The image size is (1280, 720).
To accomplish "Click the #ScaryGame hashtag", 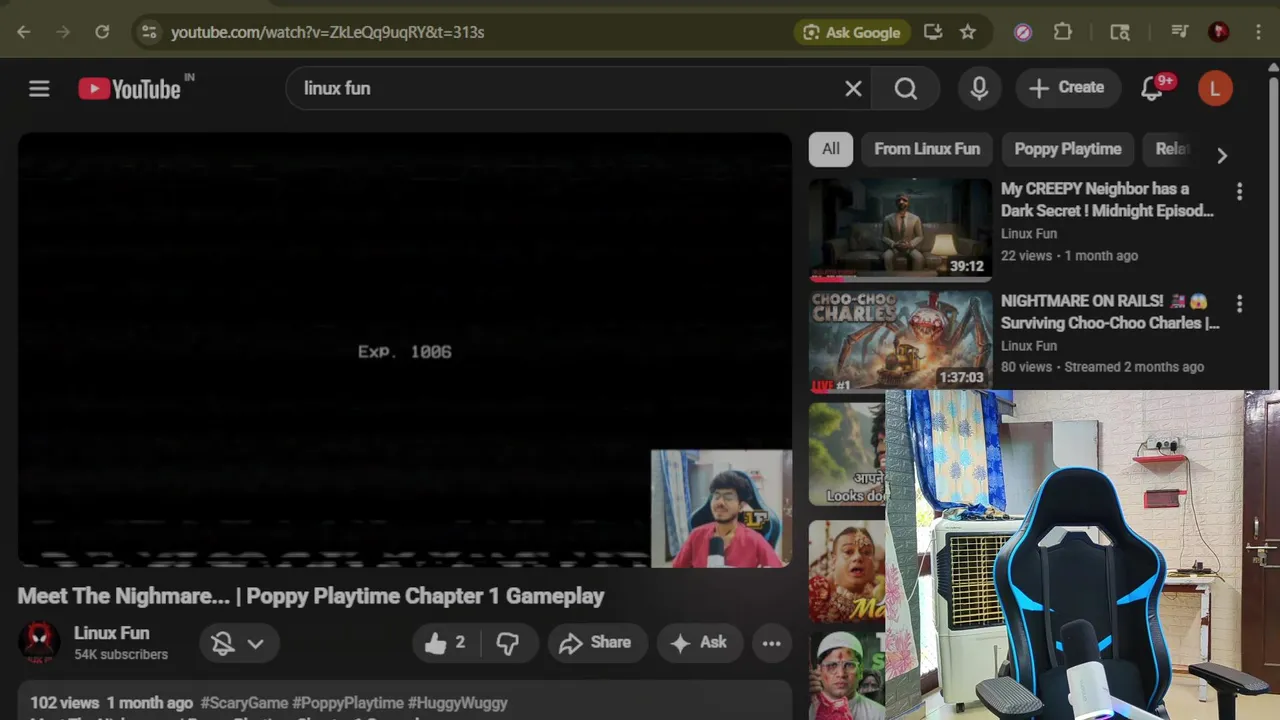I will coord(244,703).
